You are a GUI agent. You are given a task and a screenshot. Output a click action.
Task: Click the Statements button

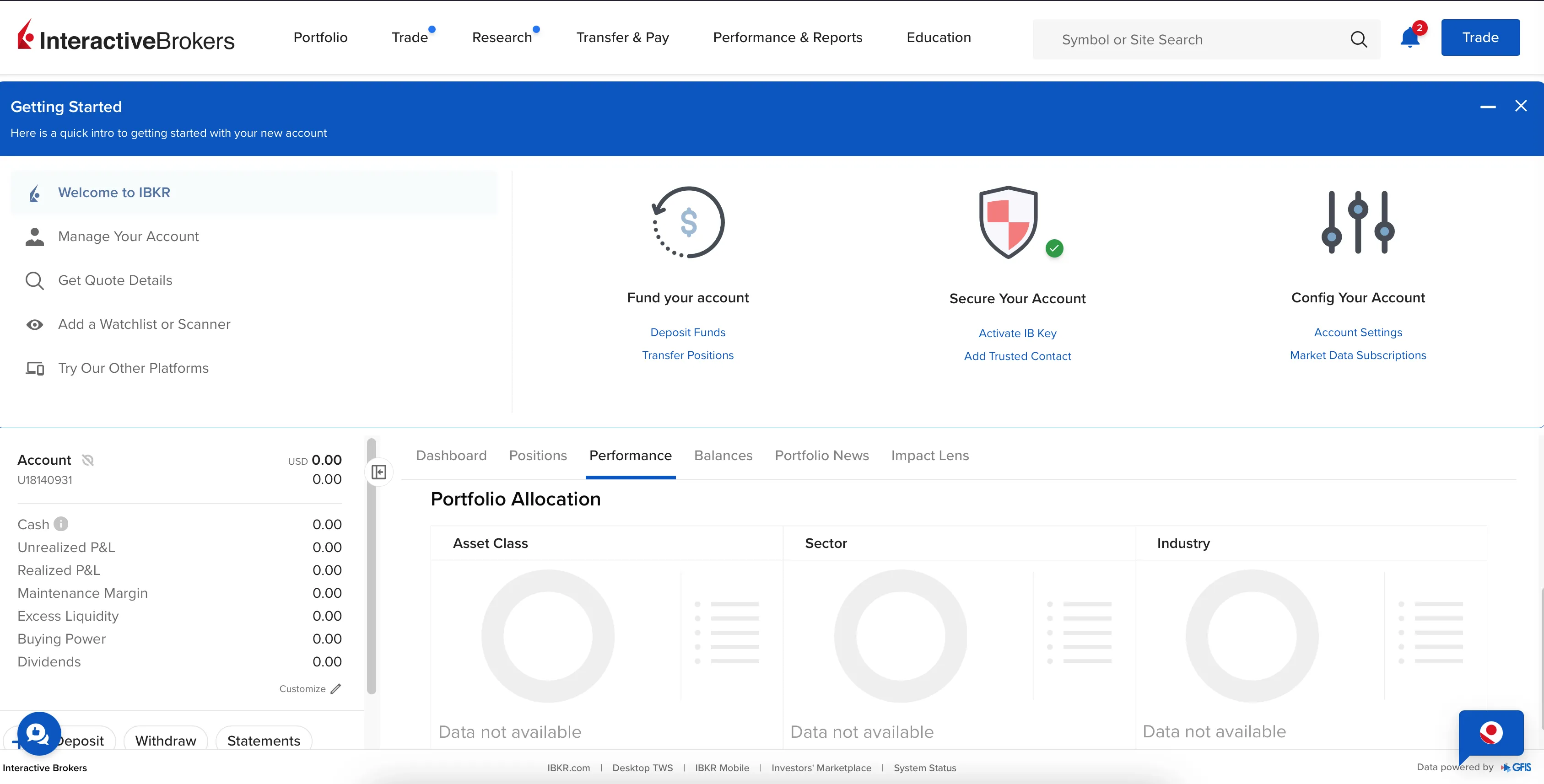click(264, 741)
